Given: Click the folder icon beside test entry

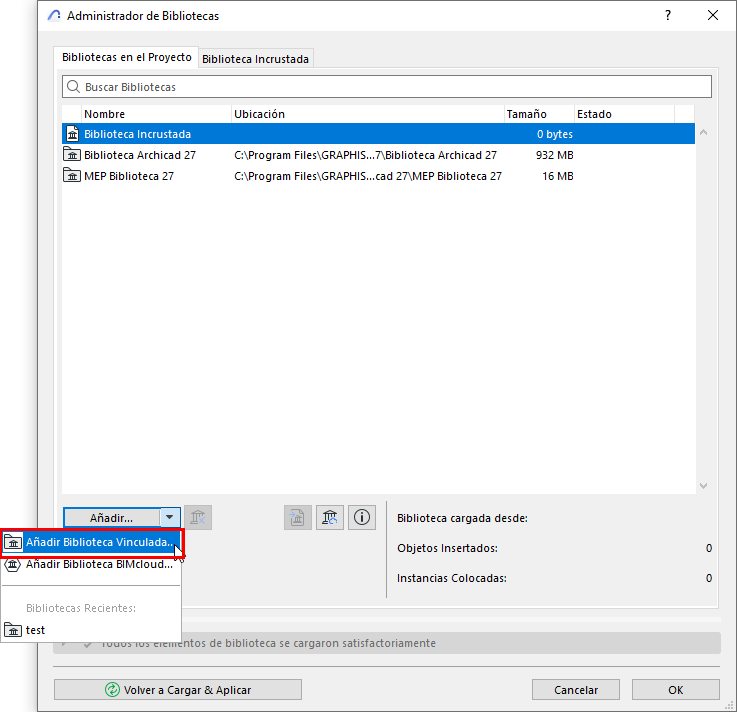Looking at the screenshot, I should pos(13,630).
